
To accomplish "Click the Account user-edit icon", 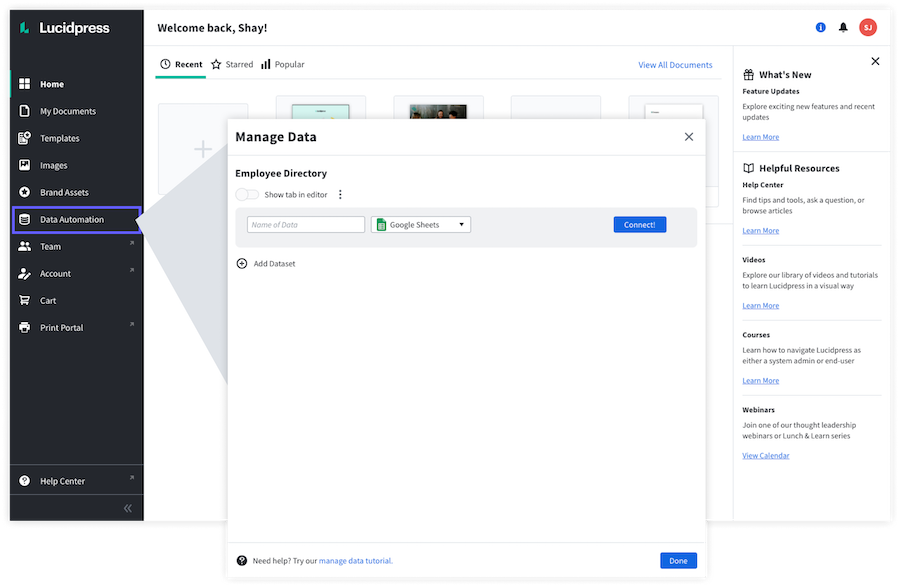I will [24, 274].
